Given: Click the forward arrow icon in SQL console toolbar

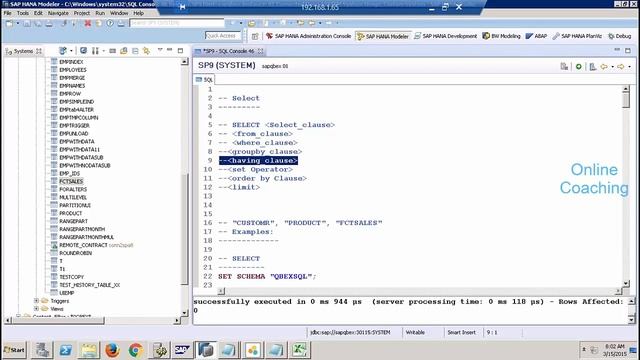Looking at the screenshot, I should tap(620, 66).
